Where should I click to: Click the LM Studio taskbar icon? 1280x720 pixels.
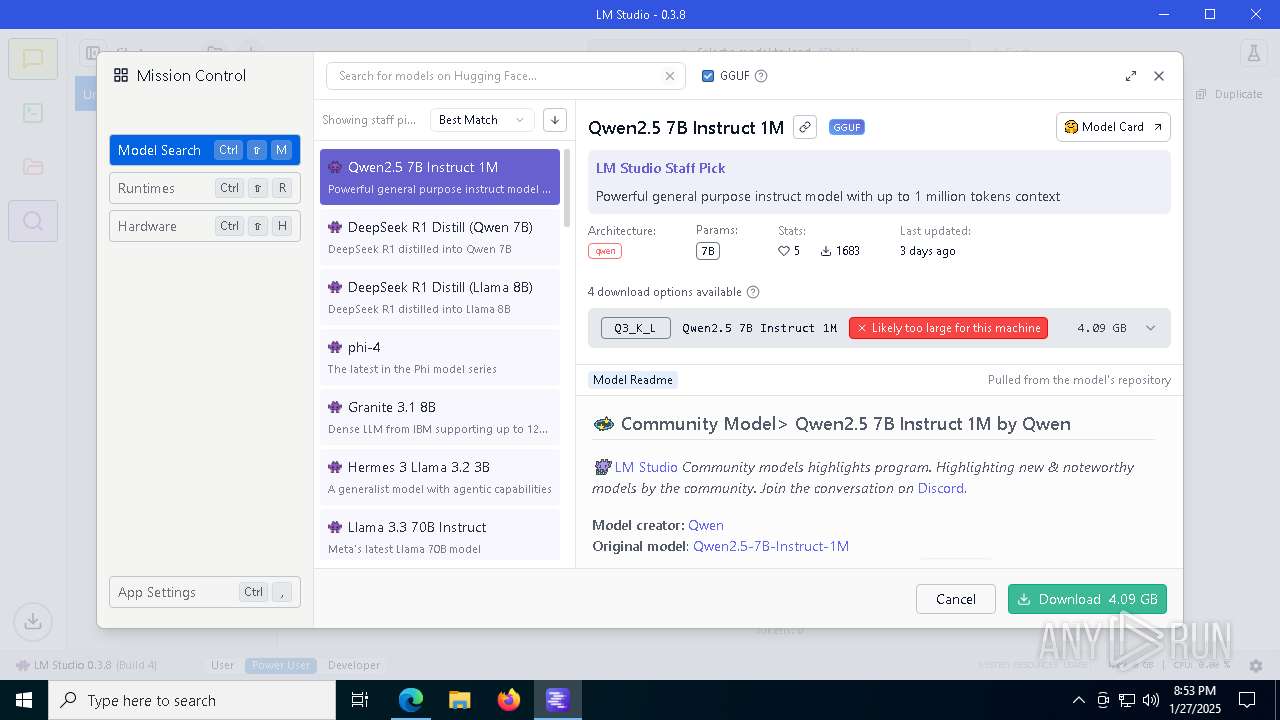[x=557, y=700]
